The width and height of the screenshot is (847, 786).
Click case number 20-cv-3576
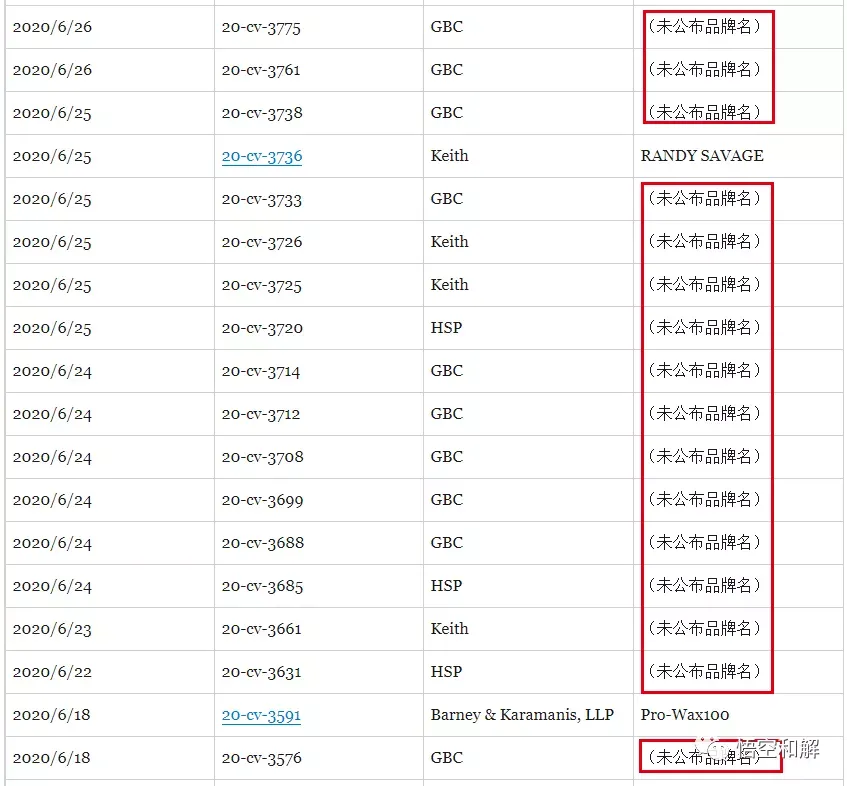pos(261,758)
